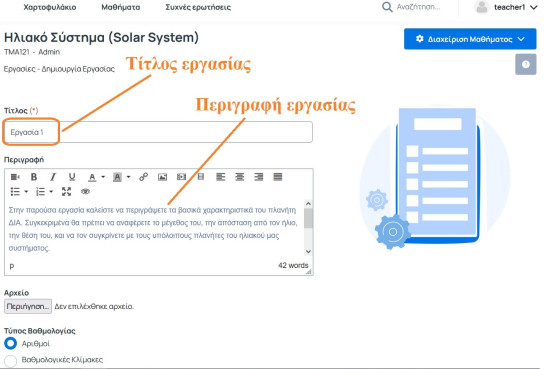Open the text color picker arrow
The image size is (550, 369).
click(103, 177)
